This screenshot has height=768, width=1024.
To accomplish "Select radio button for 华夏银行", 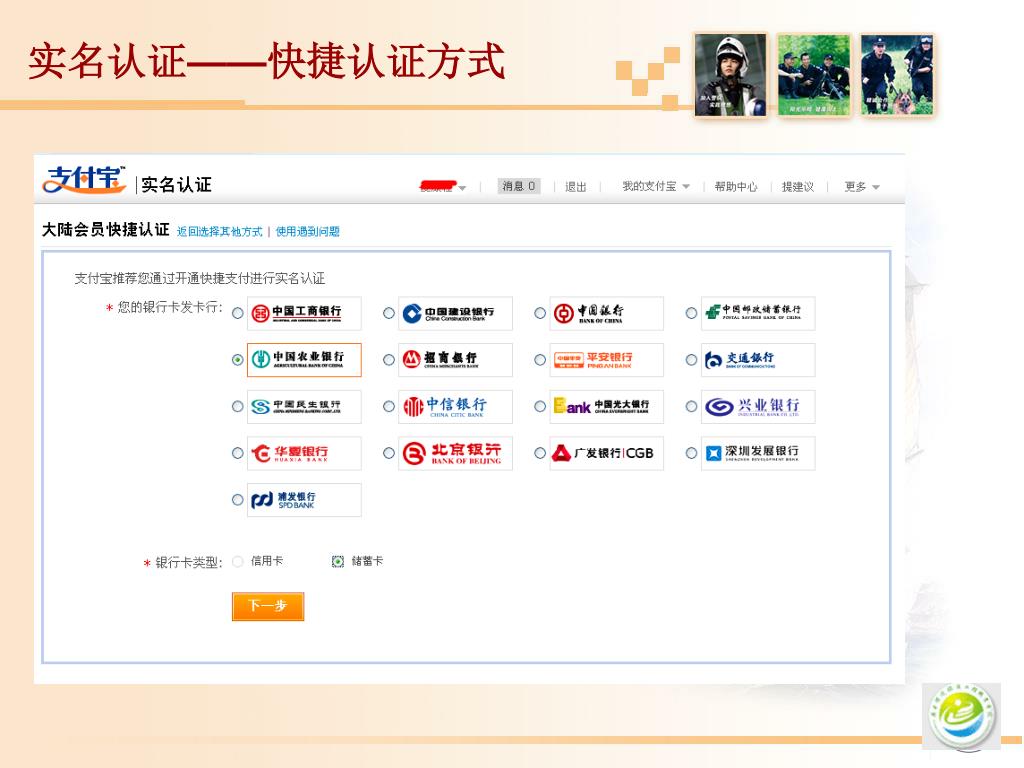I will (x=238, y=453).
